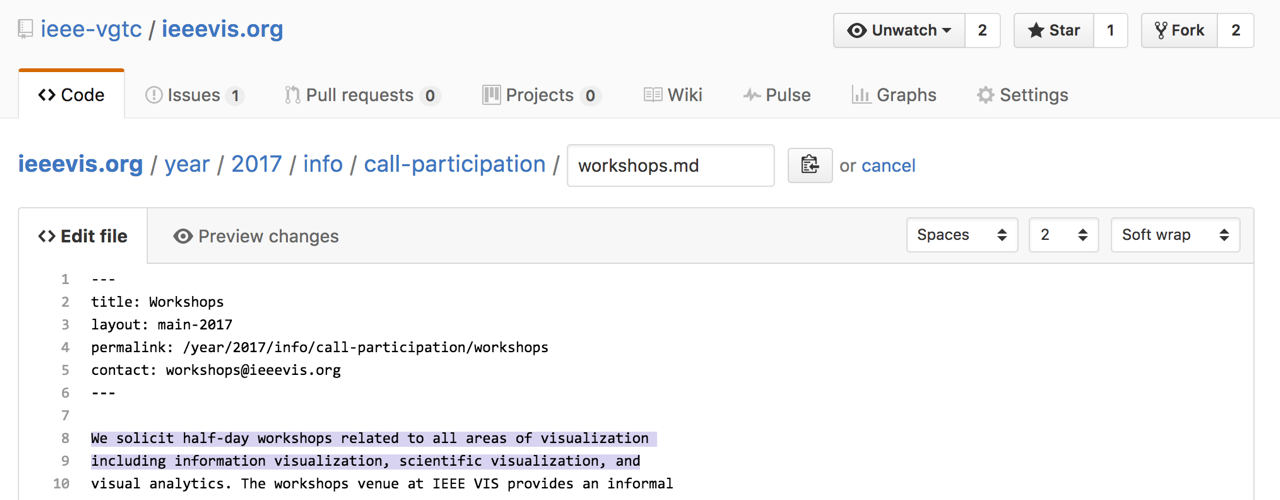View the Pulse tab
This screenshot has width=1280, height=500.
click(x=777, y=95)
